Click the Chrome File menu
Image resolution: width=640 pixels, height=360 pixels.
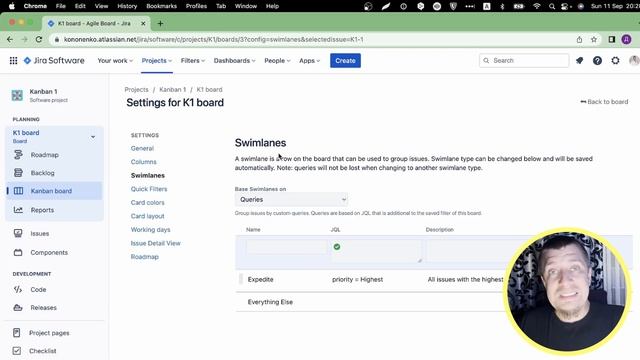[60, 6]
